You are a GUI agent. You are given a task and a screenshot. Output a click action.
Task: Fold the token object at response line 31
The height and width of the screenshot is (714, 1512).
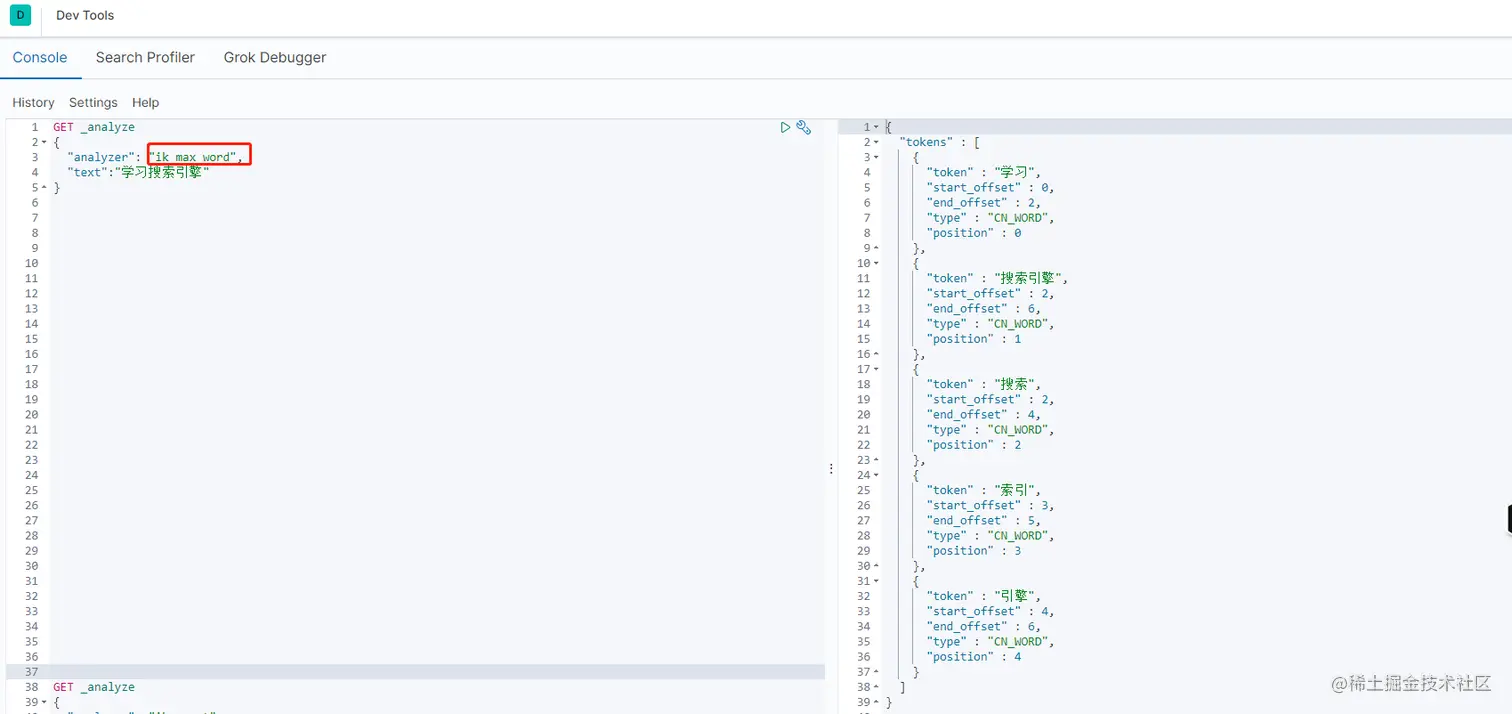(x=876, y=581)
